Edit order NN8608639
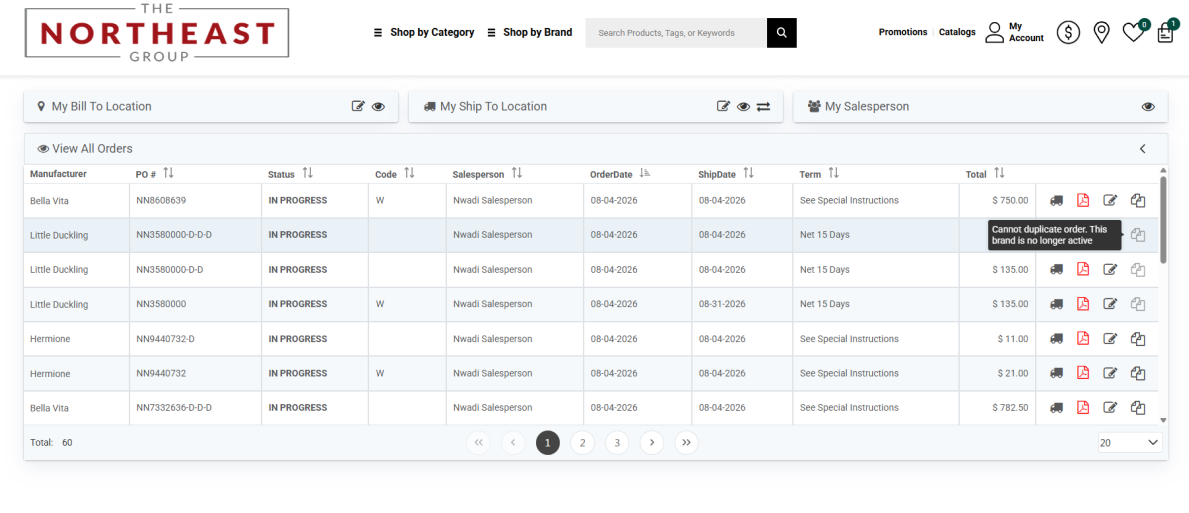This screenshot has width=1189, height=513. pos(1110,201)
